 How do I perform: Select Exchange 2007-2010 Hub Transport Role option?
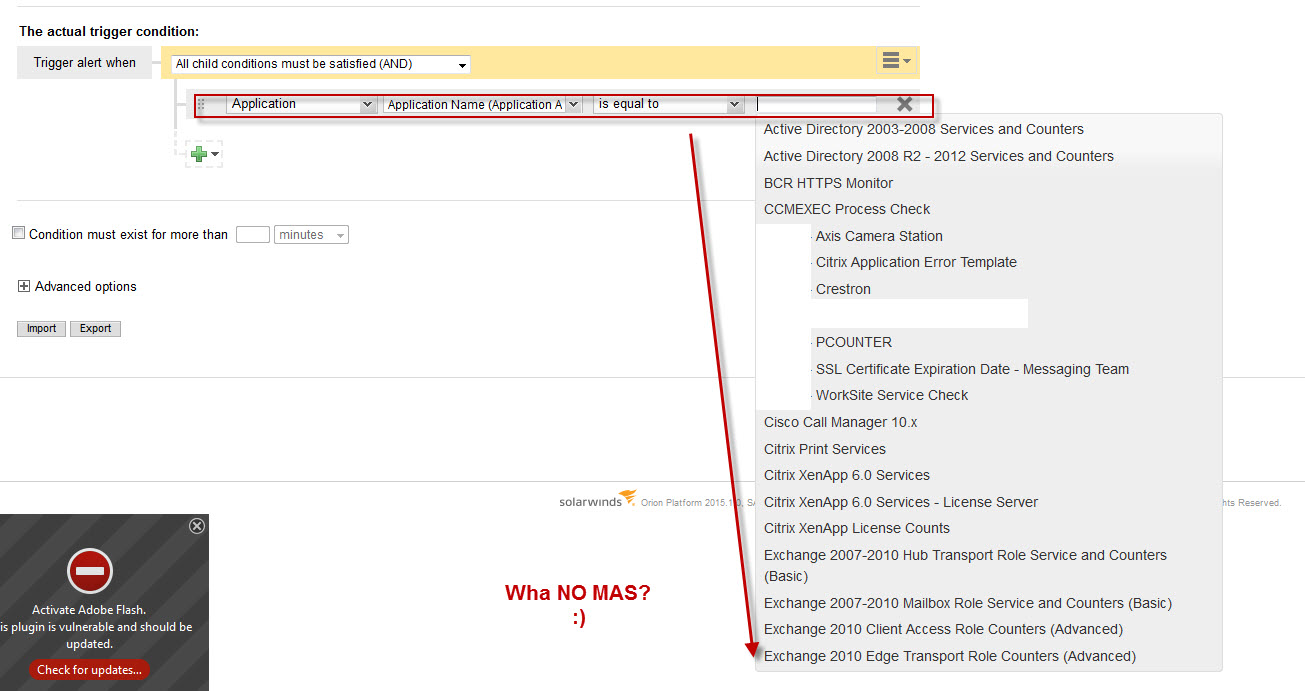(x=965, y=565)
